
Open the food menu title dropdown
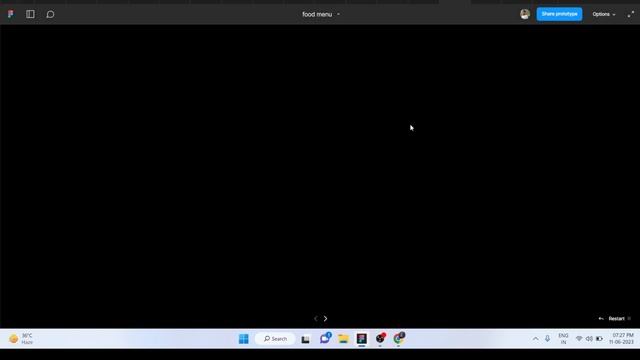(321, 14)
